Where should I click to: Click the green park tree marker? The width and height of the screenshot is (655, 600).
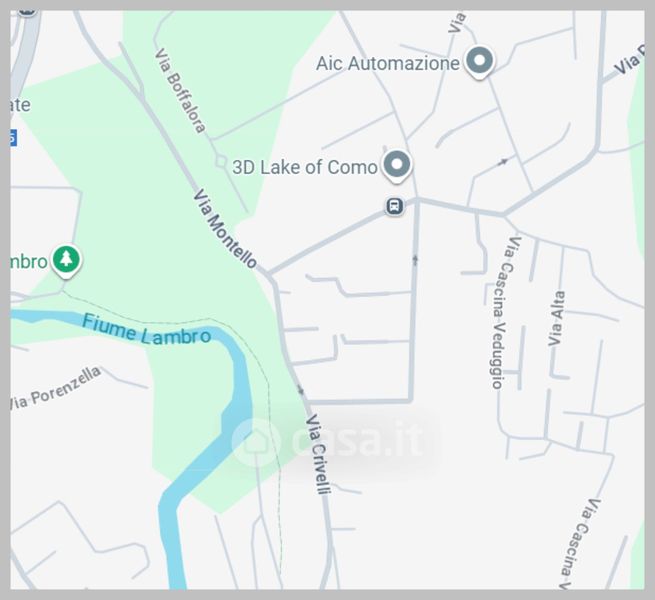click(66, 261)
